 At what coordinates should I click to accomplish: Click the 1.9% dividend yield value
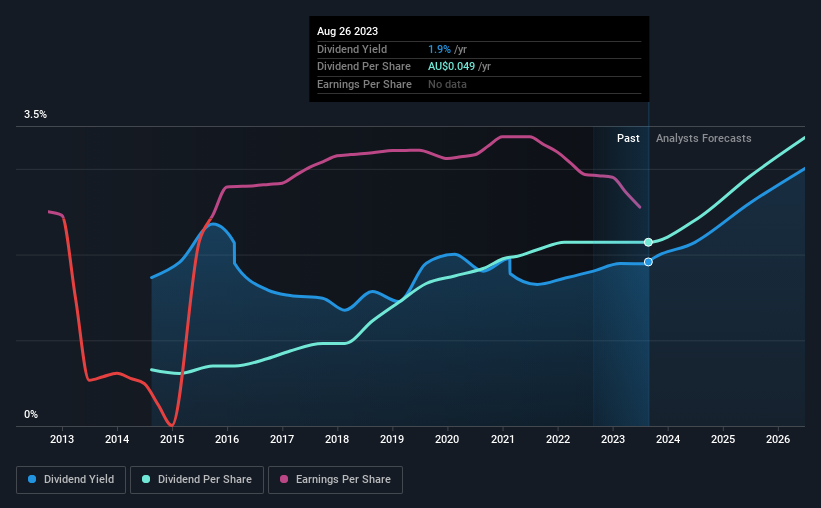[439, 49]
